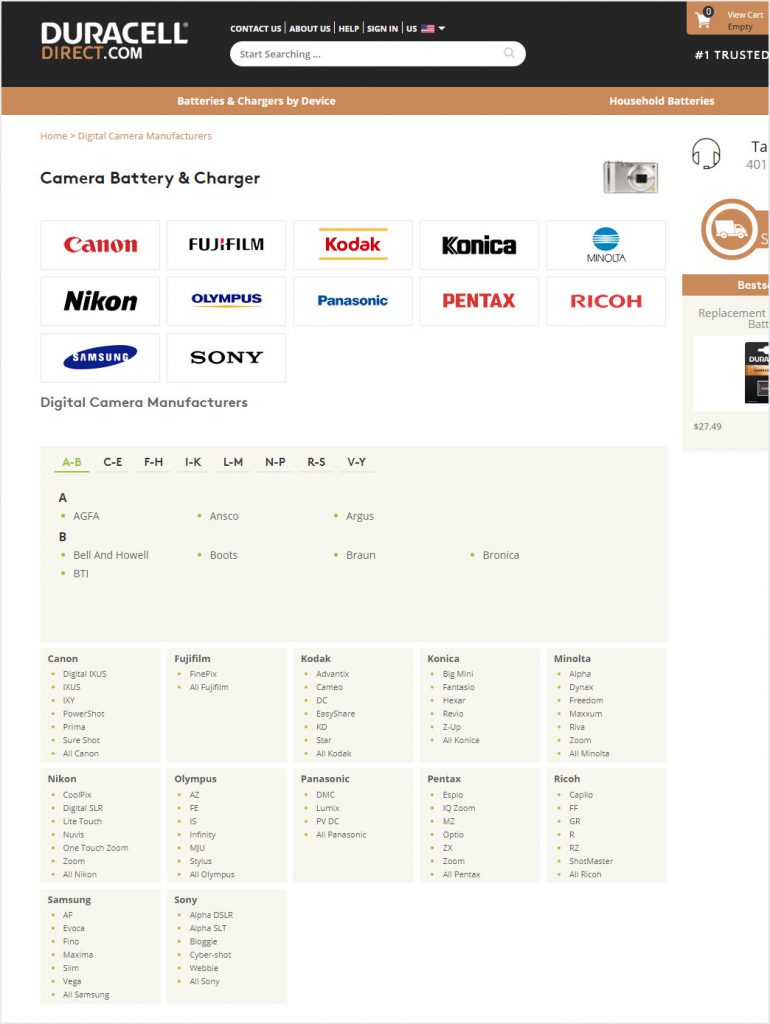Open Sony Cyber-shot link
Screen dimensions: 770x1024
pyautogui.click(x=210, y=955)
